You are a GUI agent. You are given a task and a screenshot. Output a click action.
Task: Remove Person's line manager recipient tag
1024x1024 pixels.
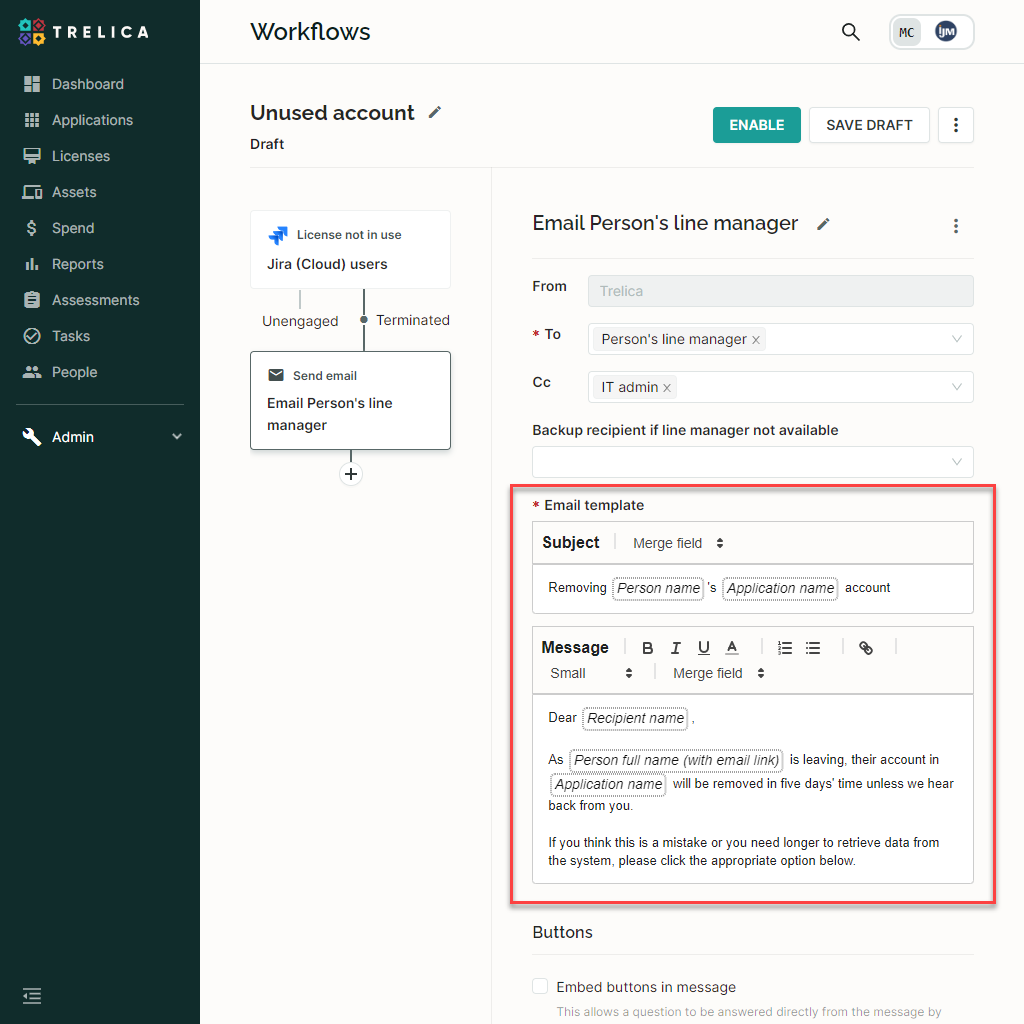click(756, 340)
